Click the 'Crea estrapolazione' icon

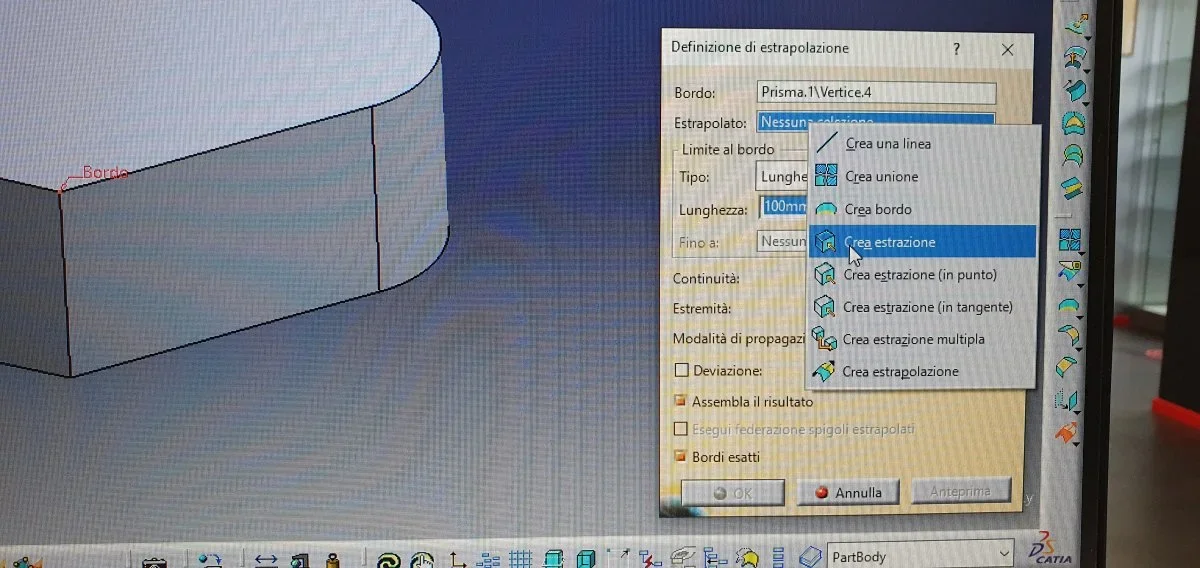click(x=824, y=371)
